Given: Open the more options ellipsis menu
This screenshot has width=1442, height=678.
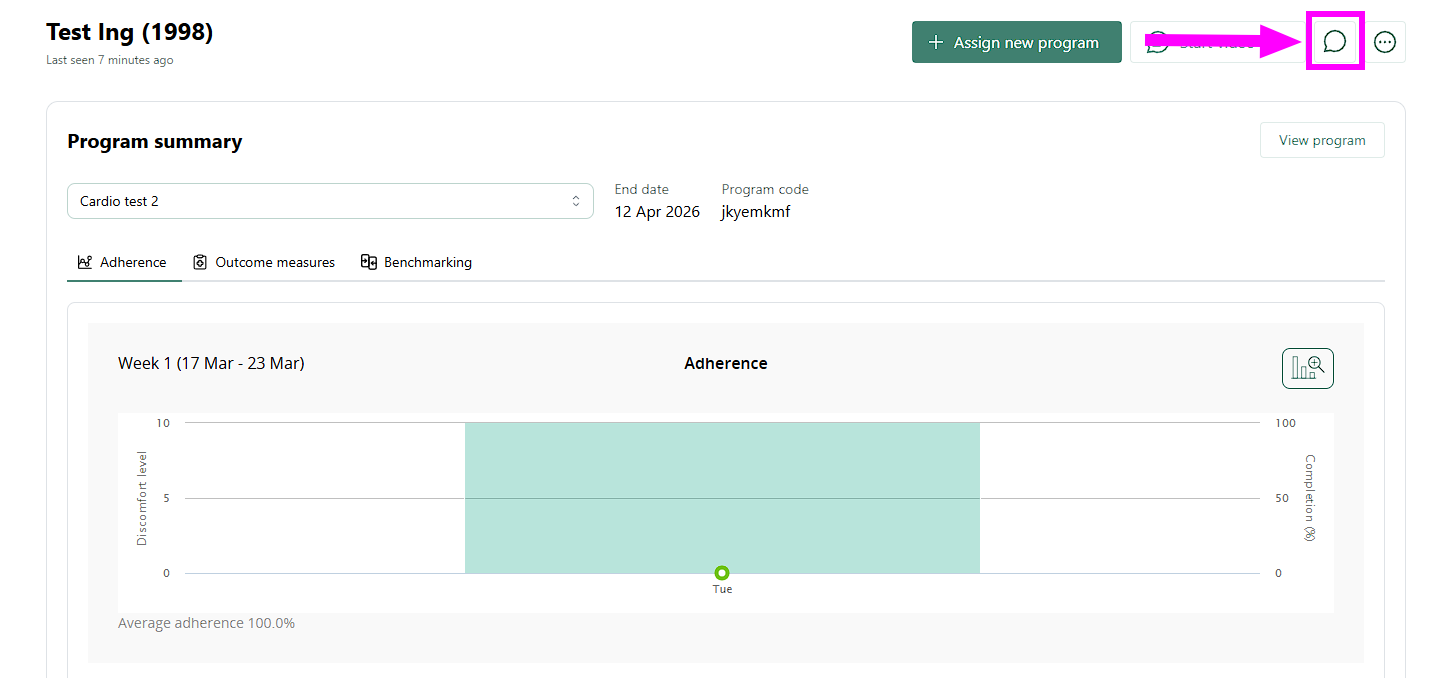Looking at the screenshot, I should 1385,42.
